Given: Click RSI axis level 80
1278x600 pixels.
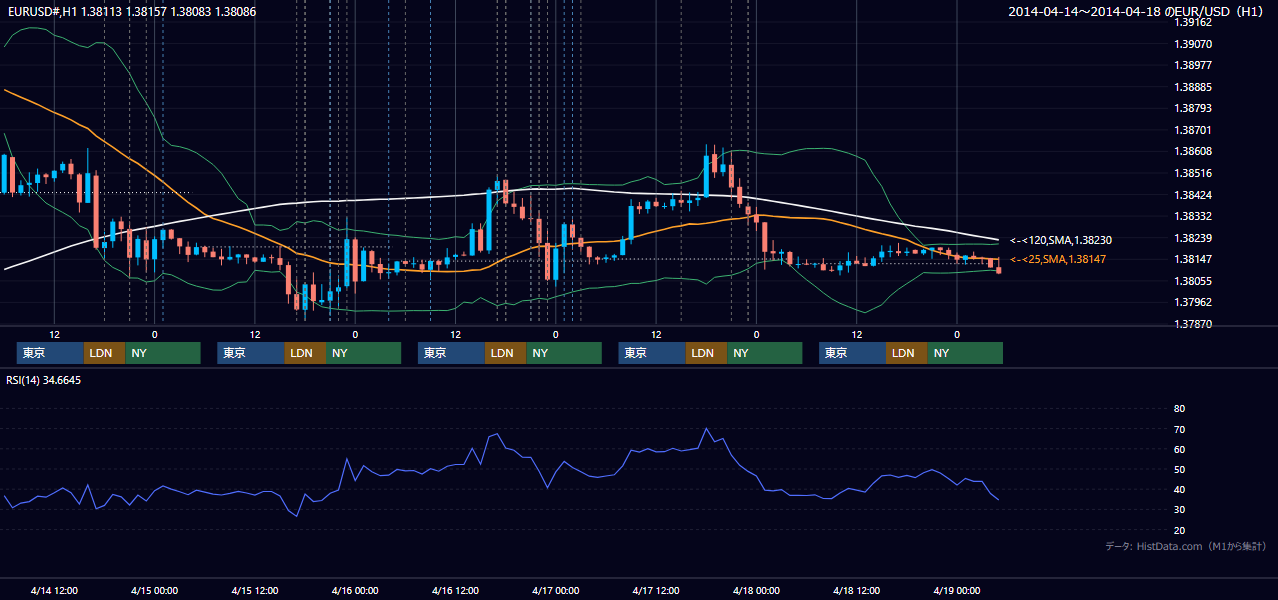Looking at the screenshot, I should click(x=1179, y=409).
